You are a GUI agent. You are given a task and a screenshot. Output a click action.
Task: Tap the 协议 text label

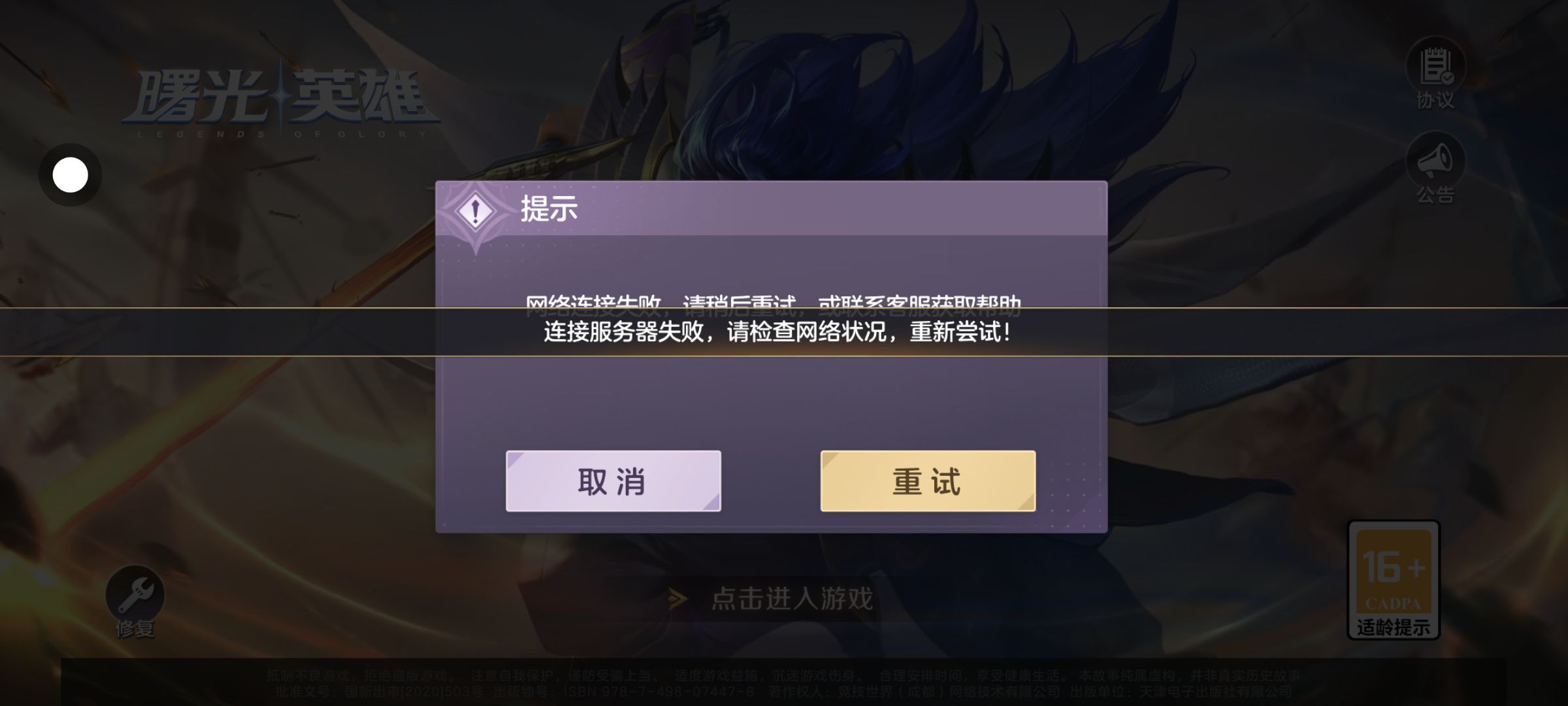click(1435, 100)
